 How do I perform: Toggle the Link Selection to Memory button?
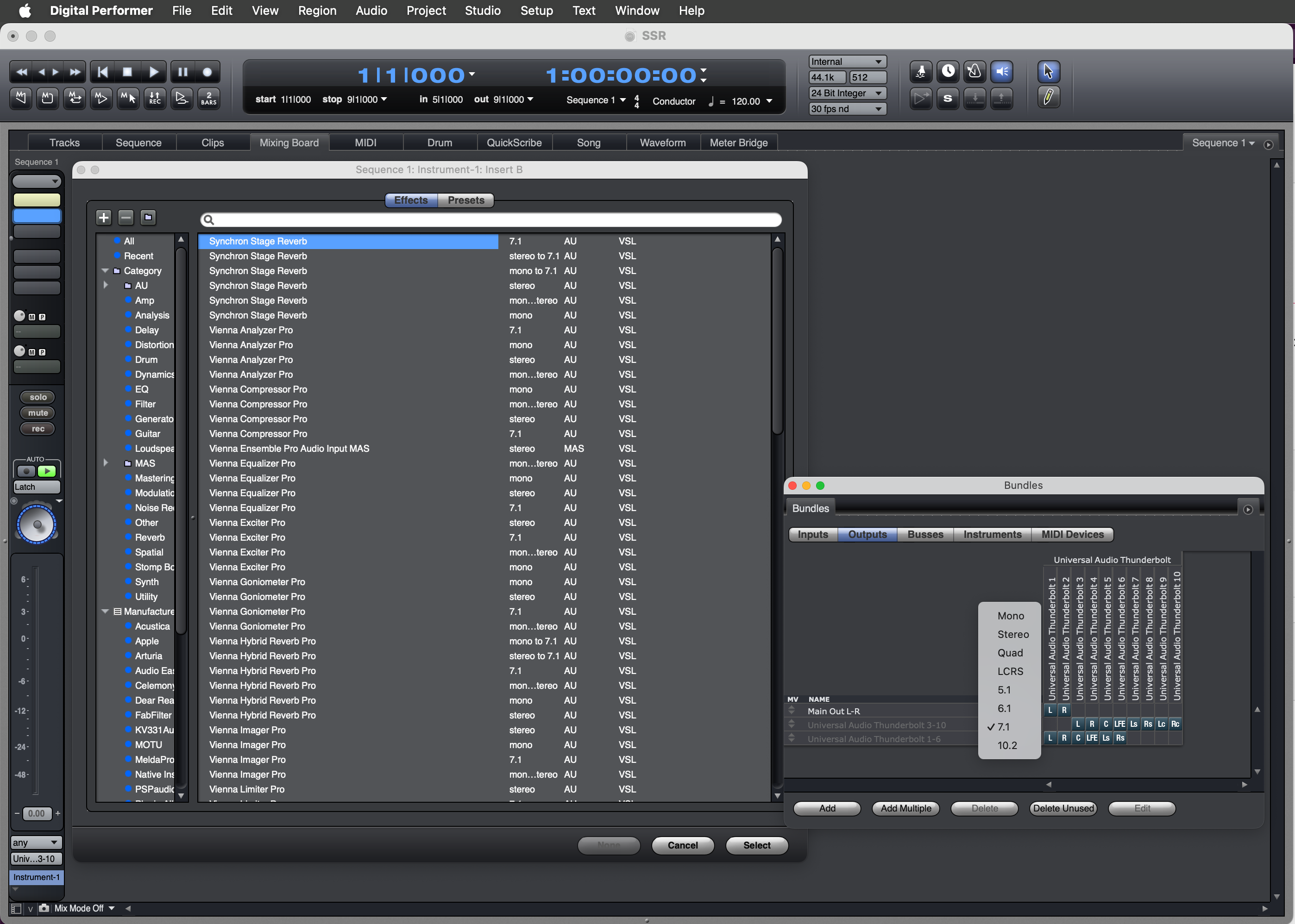127,99
